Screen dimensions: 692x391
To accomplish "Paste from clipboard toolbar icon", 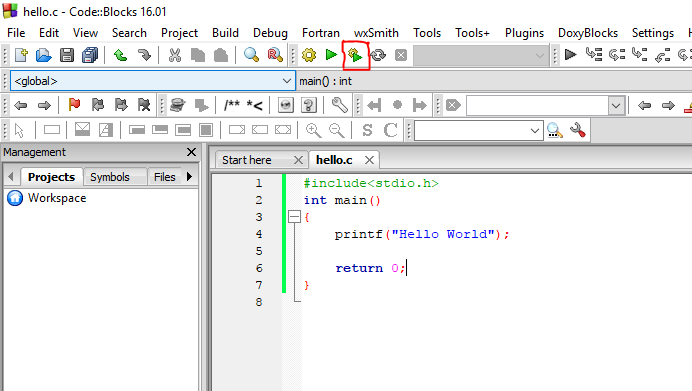I will pyautogui.click(x=221, y=55).
